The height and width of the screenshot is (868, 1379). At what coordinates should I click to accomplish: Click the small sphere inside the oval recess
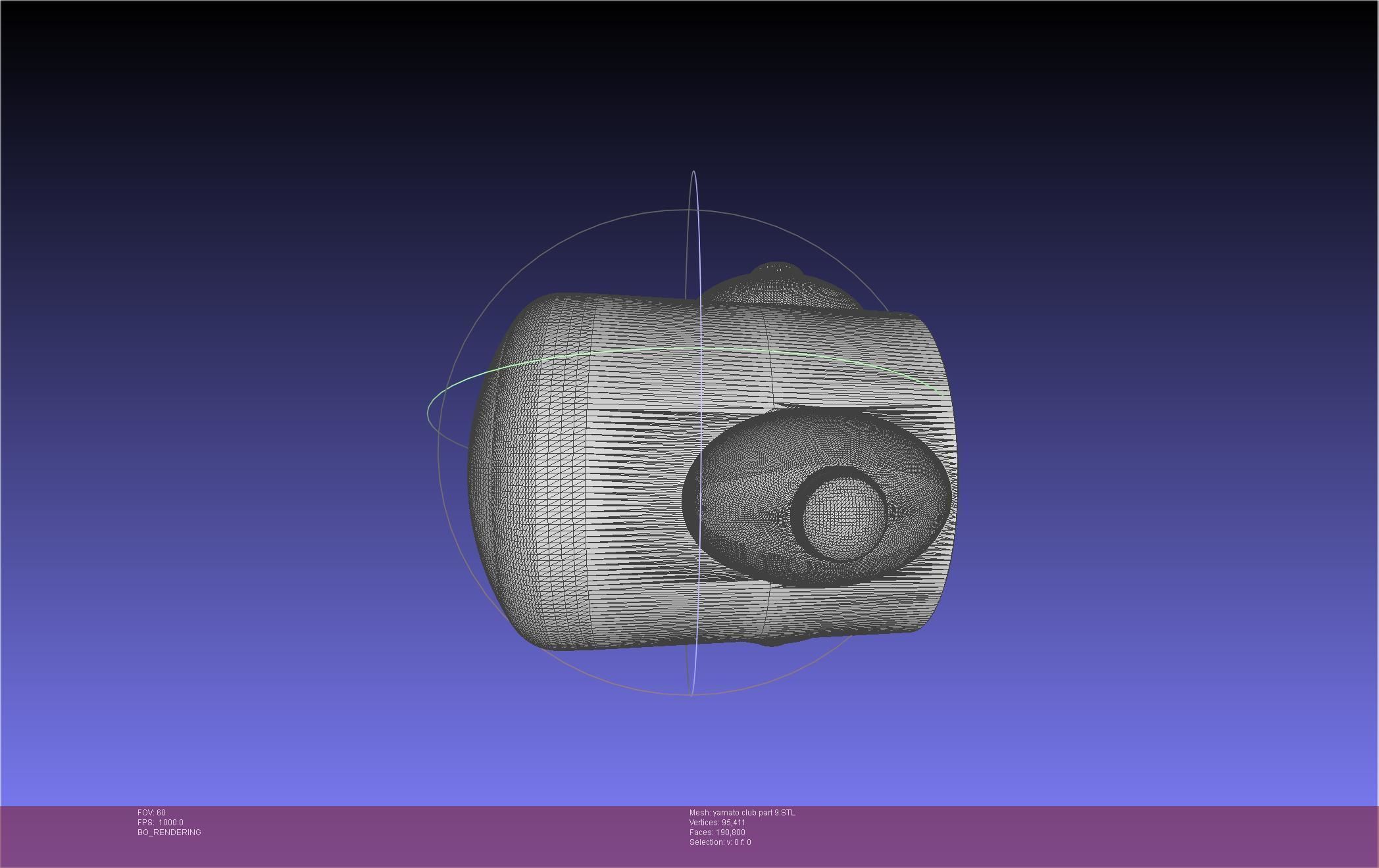click(844, 518)
